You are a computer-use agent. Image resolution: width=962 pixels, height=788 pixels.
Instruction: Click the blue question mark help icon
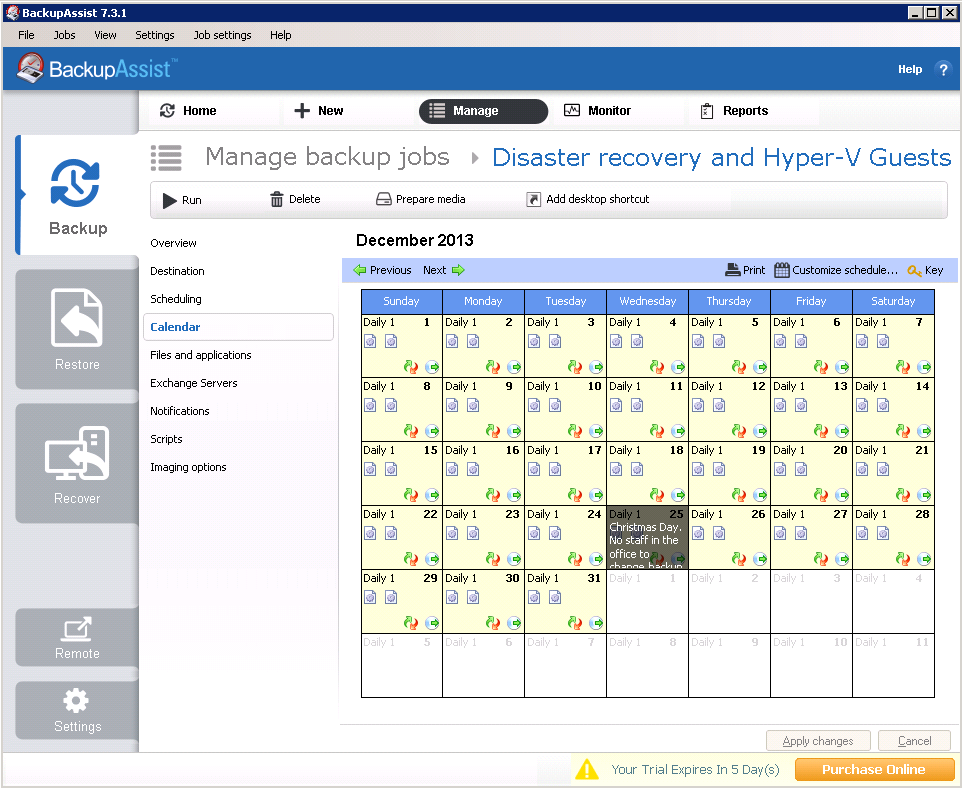pos(943,69)
